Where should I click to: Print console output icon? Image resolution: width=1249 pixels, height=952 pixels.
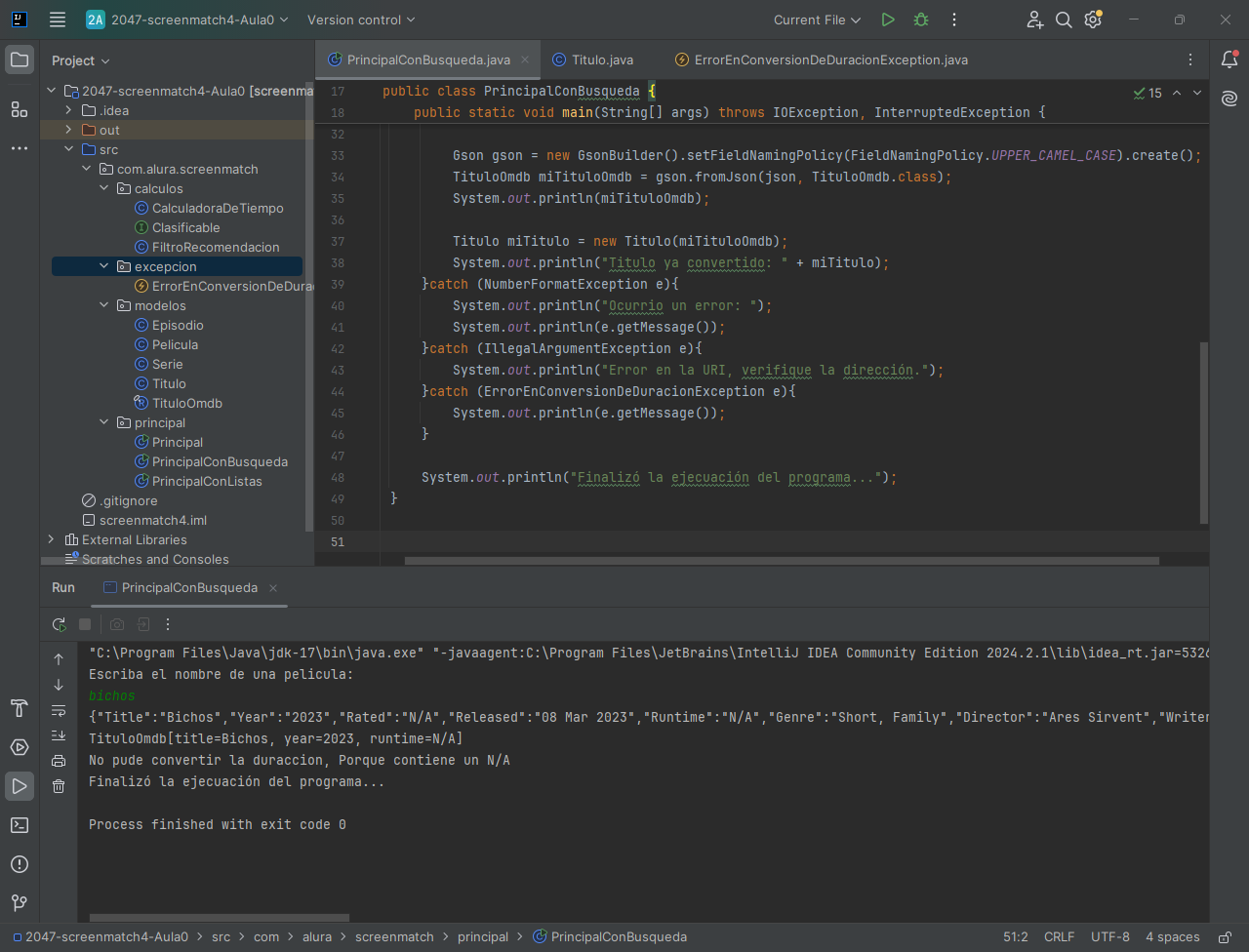(x=59, y=761)
